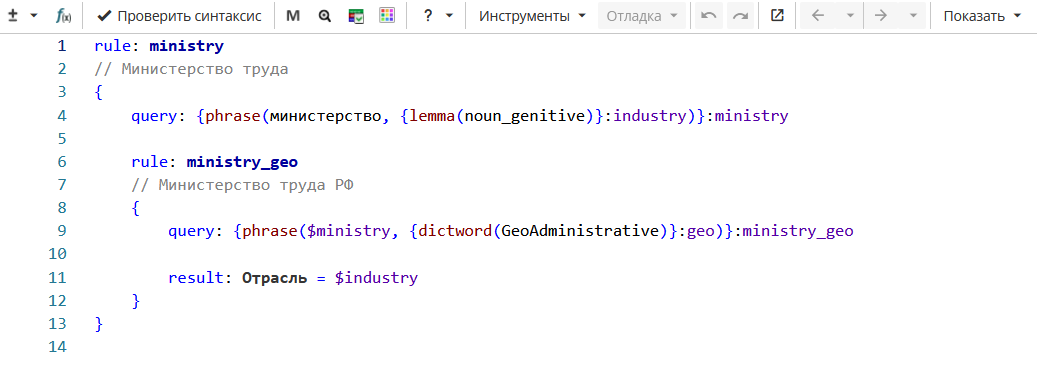Click the forward navigation arrow
The image size is (1037, 365).
pyautogui.click(x=880, y=16)
